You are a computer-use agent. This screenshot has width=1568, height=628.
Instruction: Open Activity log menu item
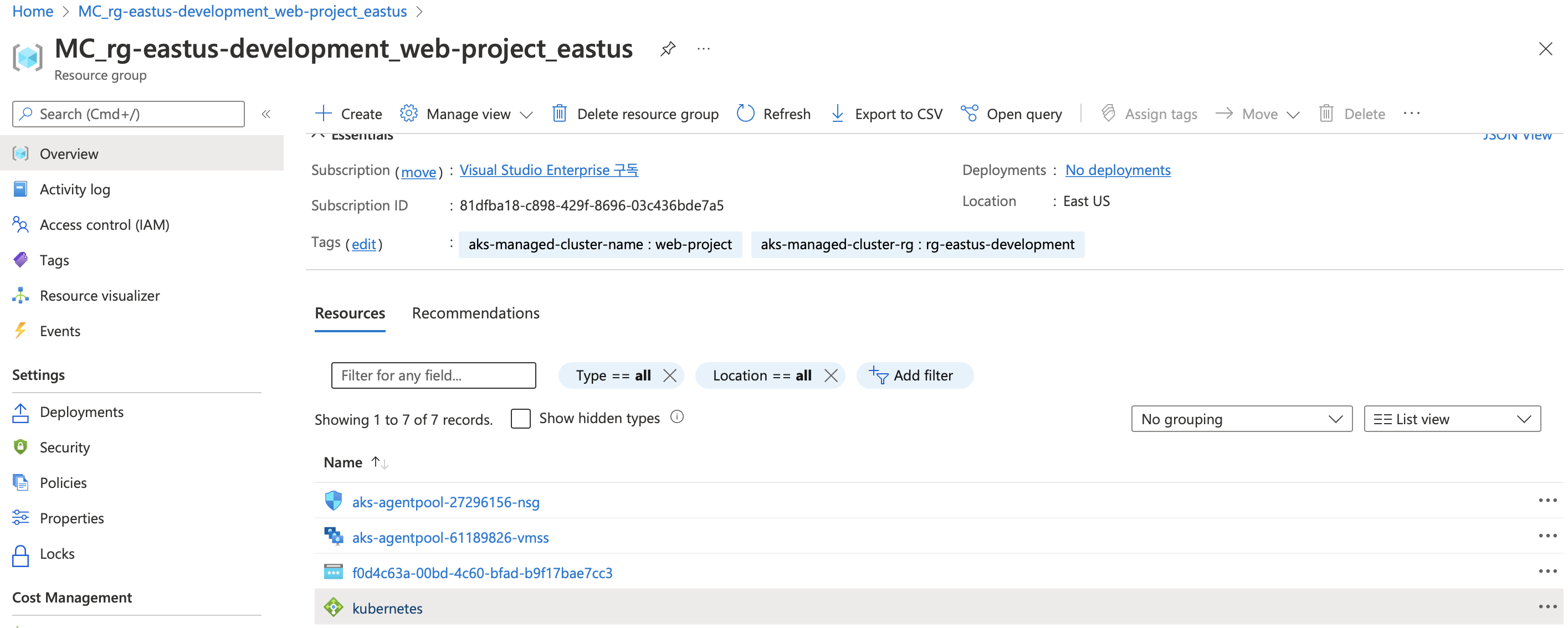[x=75, y=189]
